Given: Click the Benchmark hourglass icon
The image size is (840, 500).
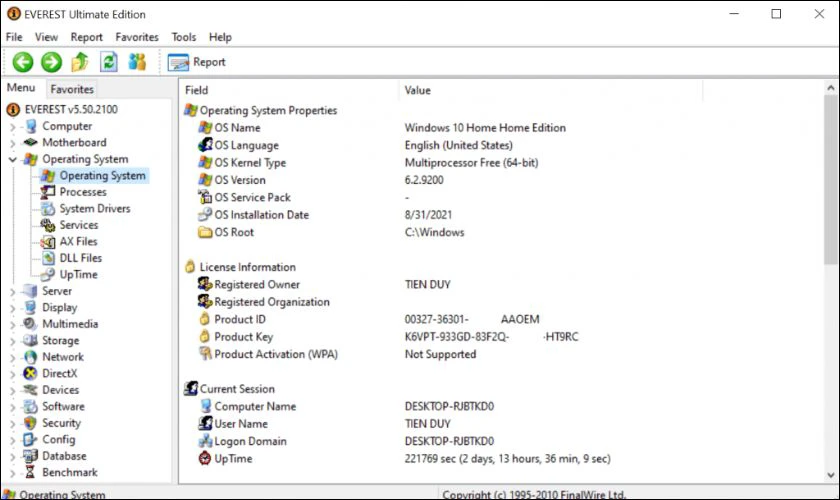Looking at the screenshot, I should [x=30, y=473].
